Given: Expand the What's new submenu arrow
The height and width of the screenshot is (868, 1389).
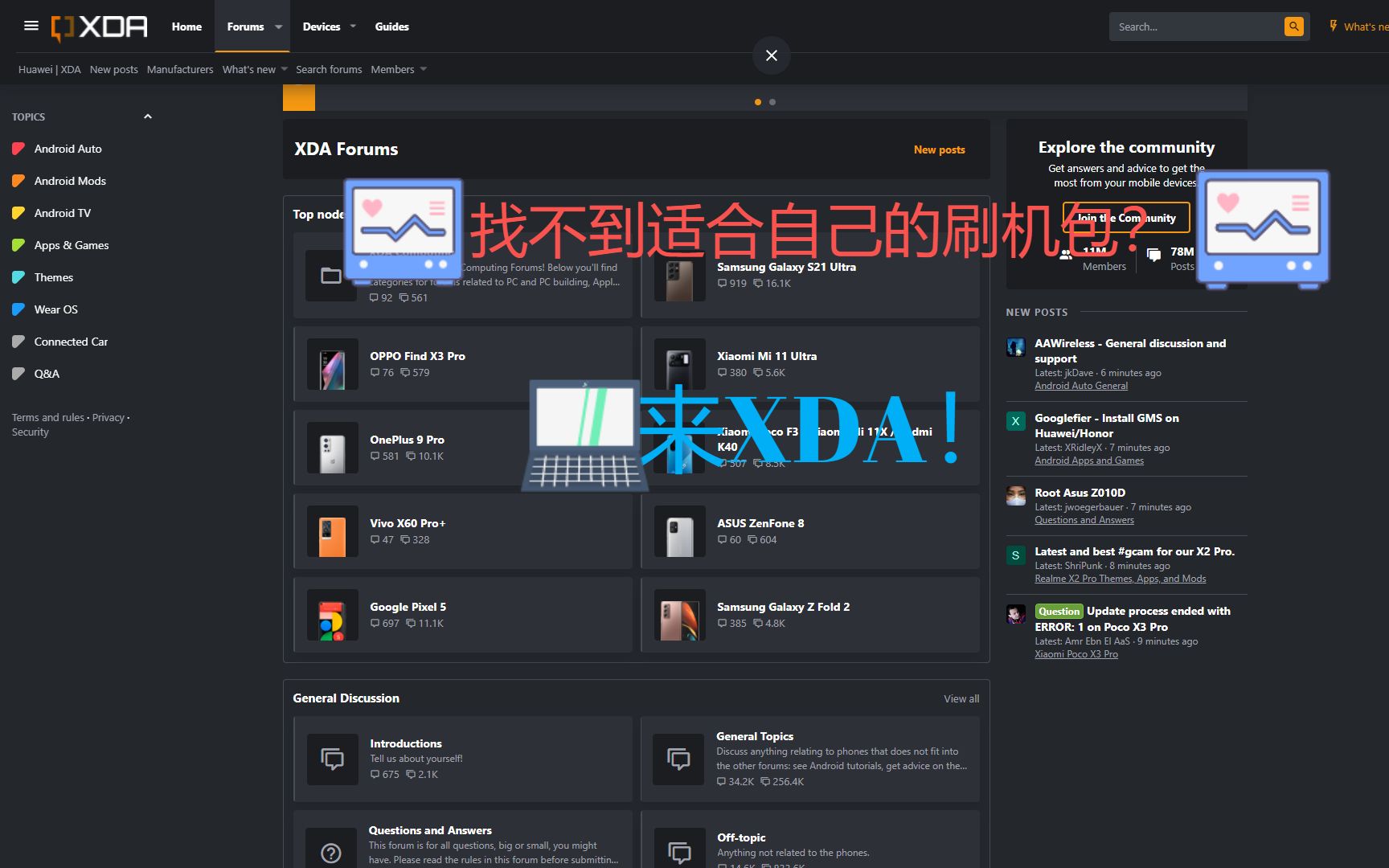Looking at the screenshot, I should pyautogui.click(x=284, y=69).
